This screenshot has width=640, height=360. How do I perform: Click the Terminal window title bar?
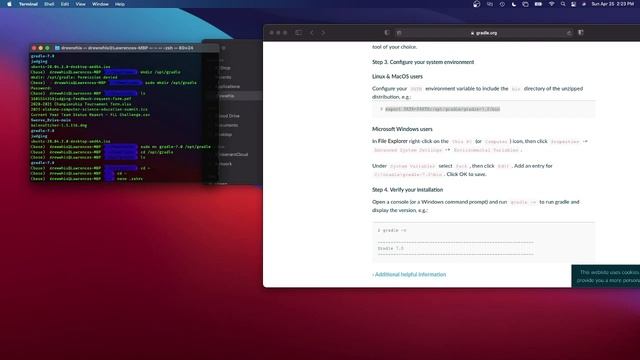click(x=124, y=48)
